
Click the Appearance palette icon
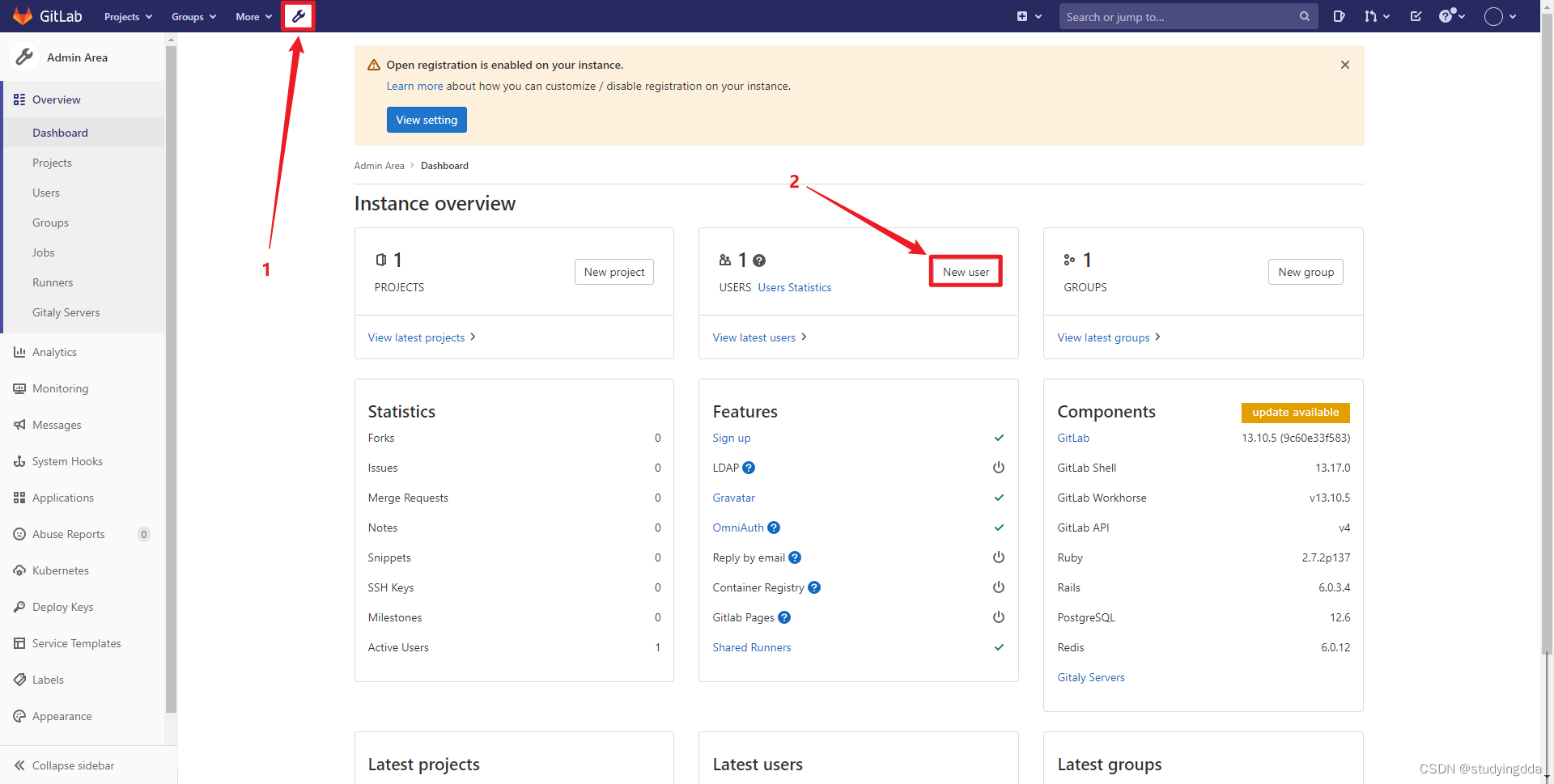19,716
